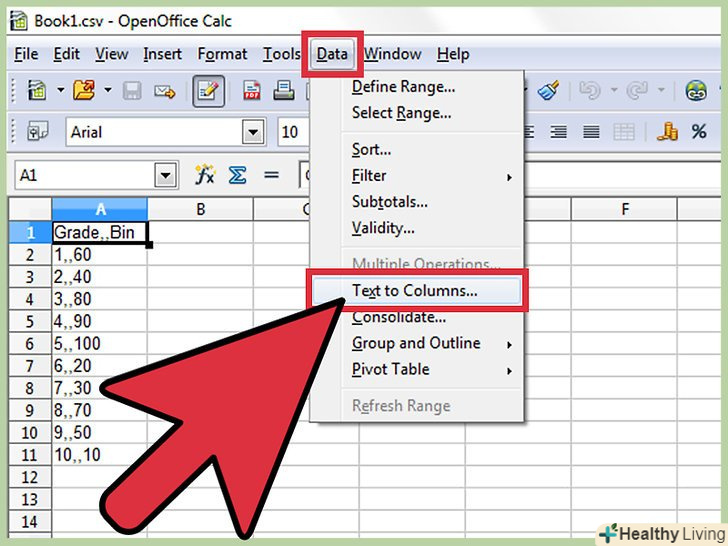Image resolution: width=728 pixels, height=546 pixels.
Task: Open the Insert menu
Action: (x=162, y=54)
